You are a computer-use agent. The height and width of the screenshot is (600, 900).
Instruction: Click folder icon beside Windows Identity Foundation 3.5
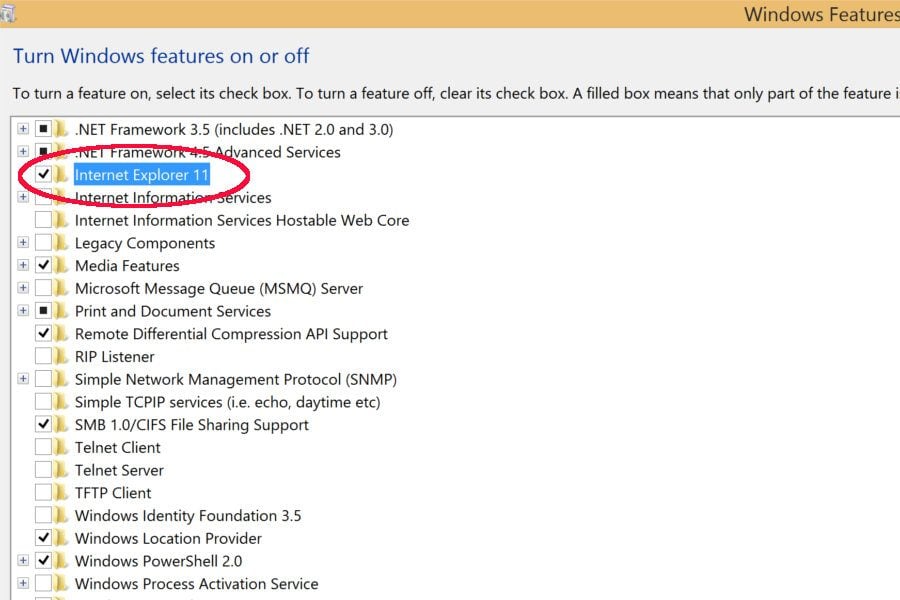coord(61,516)
